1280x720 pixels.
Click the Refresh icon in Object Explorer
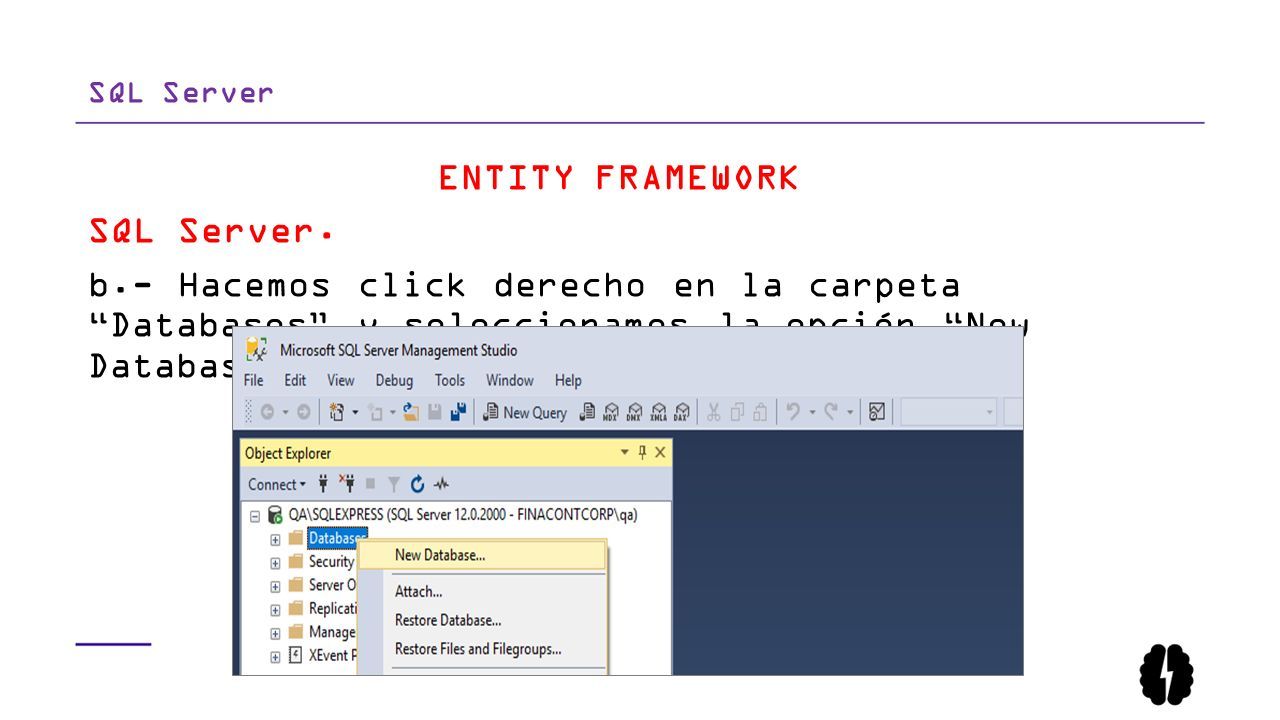tap(417, 484)
